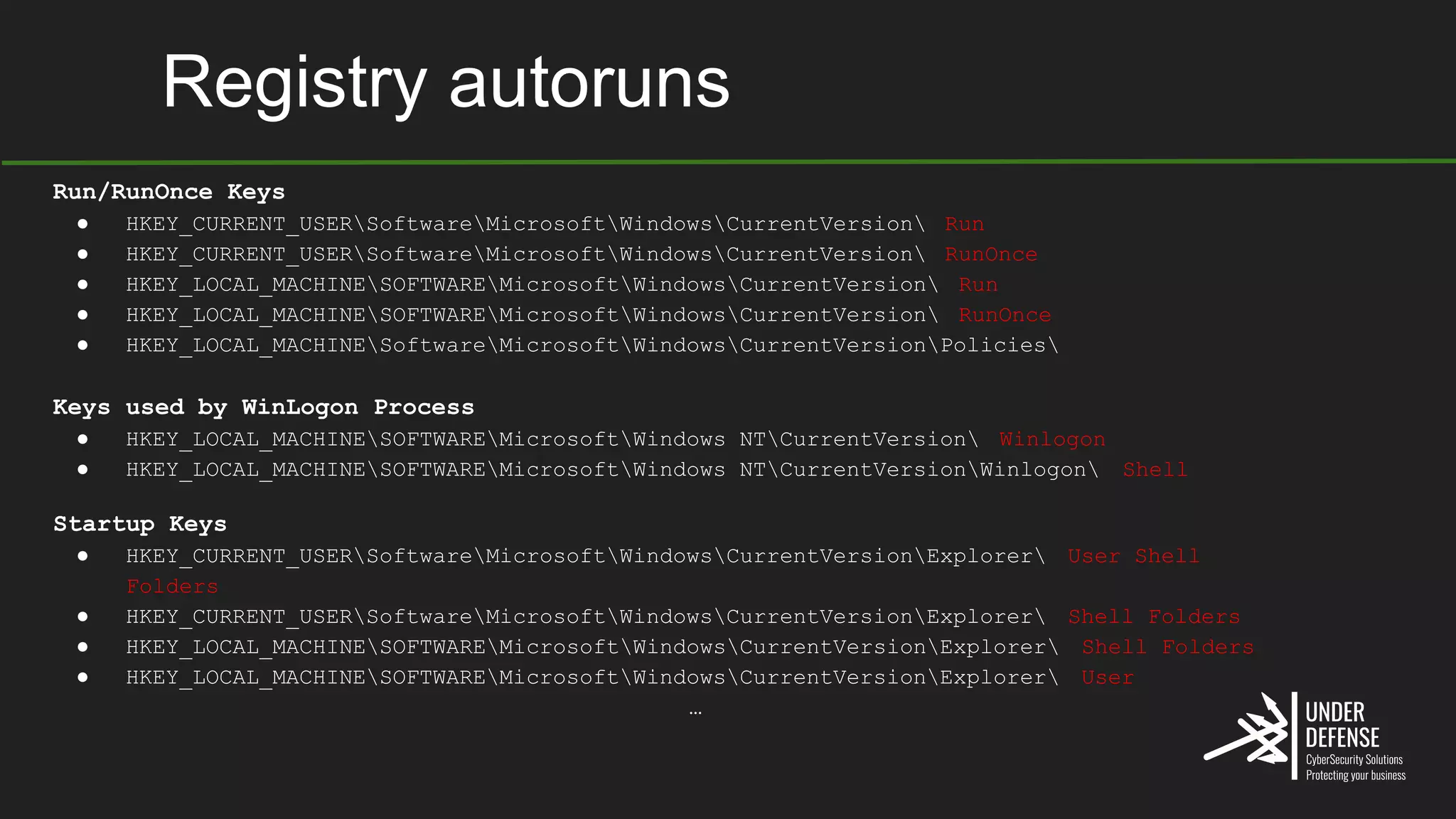Click the 'Protecting your business' tagline
Screen dimensions: 1456x819
click(x=1355, y=775)
